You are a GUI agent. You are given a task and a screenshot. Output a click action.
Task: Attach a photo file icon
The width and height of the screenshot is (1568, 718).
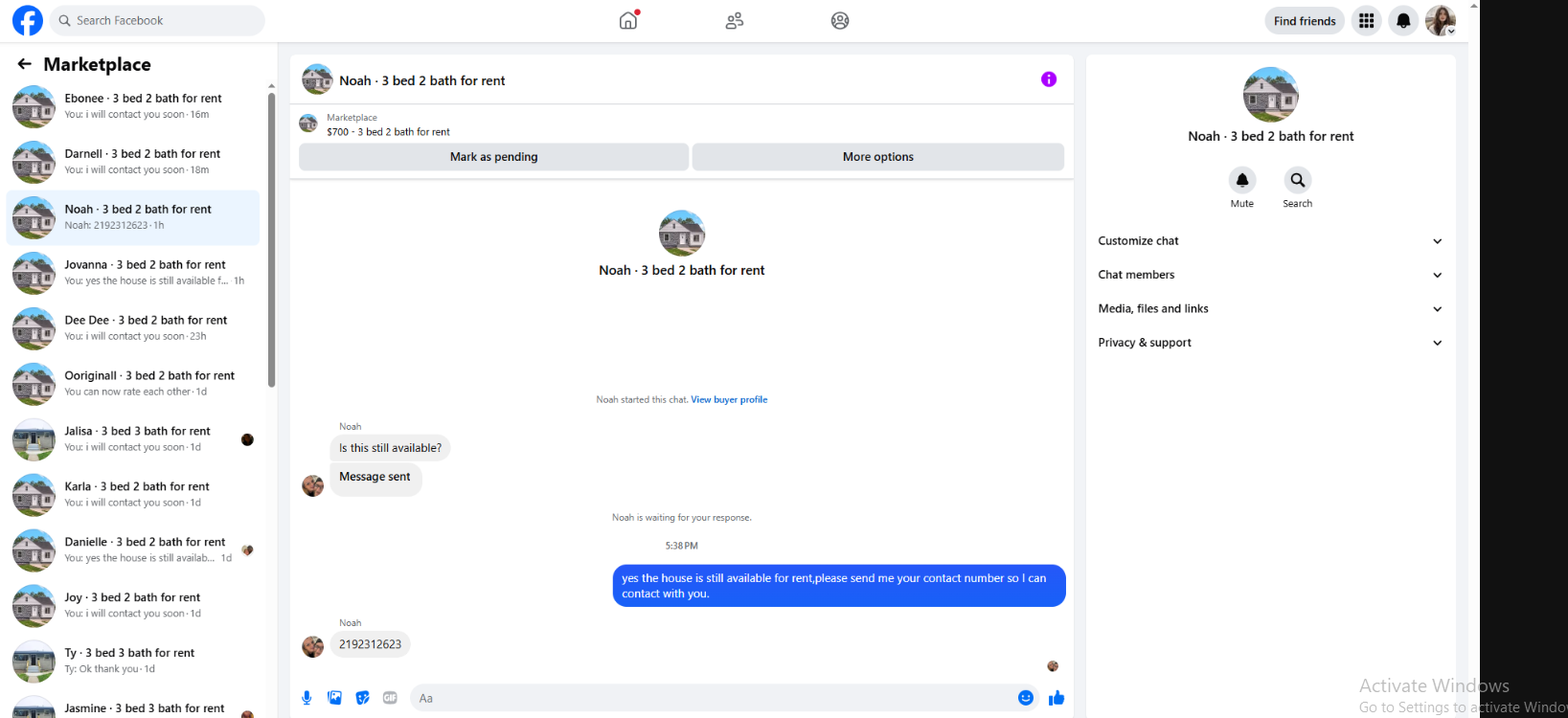(x=334, y=698)
